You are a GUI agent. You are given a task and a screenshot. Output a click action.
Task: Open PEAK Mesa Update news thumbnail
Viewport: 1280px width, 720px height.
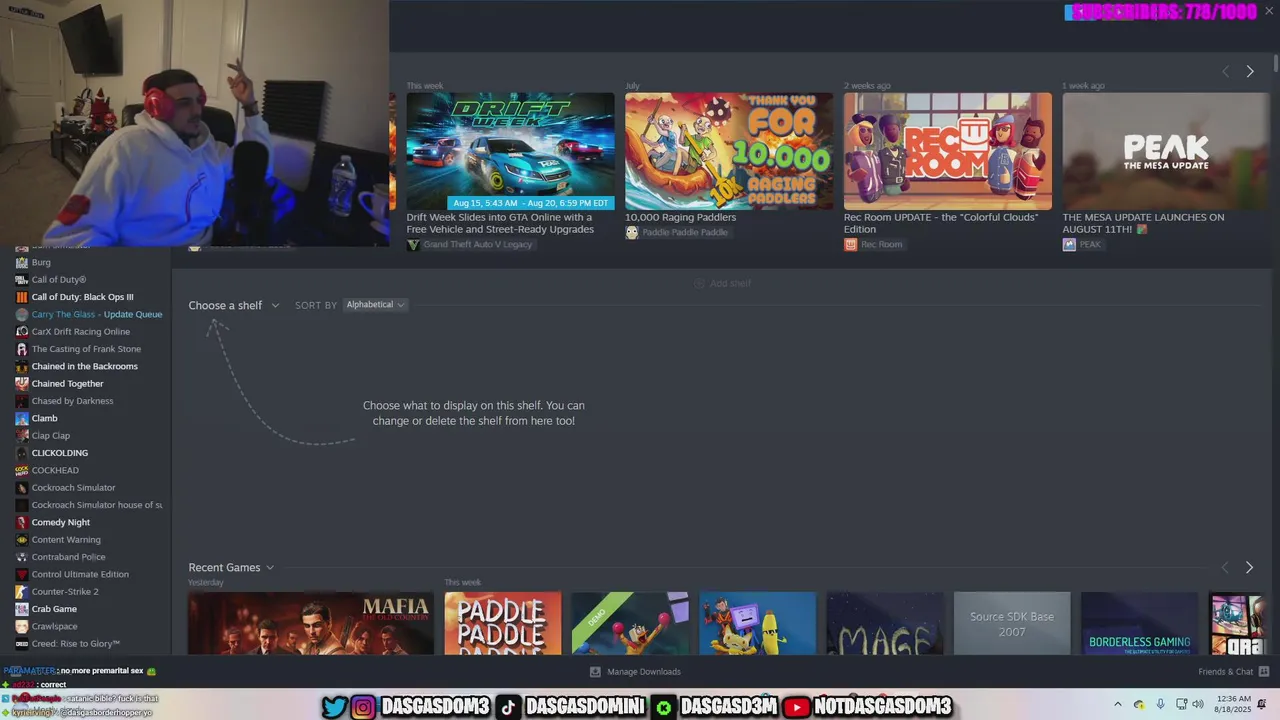[x=1166, y=151]
